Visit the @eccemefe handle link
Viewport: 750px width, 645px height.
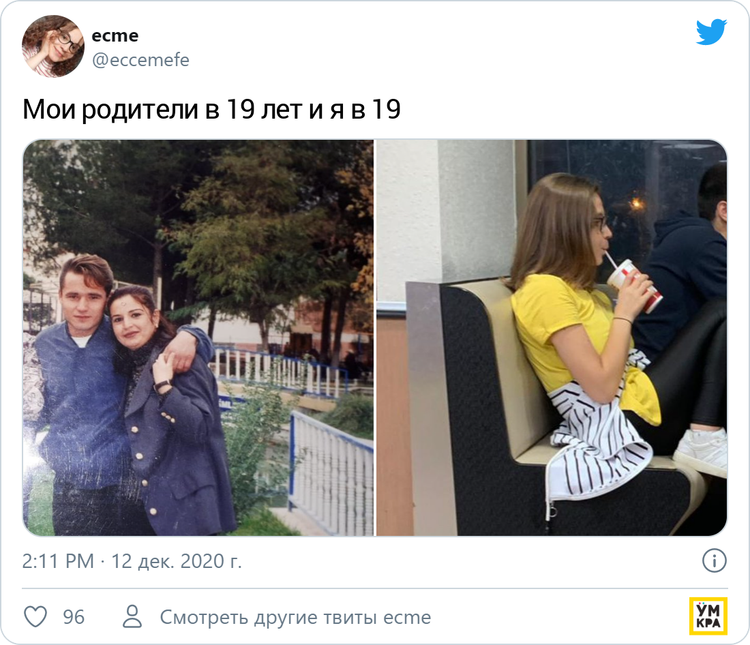coord(140,60)
